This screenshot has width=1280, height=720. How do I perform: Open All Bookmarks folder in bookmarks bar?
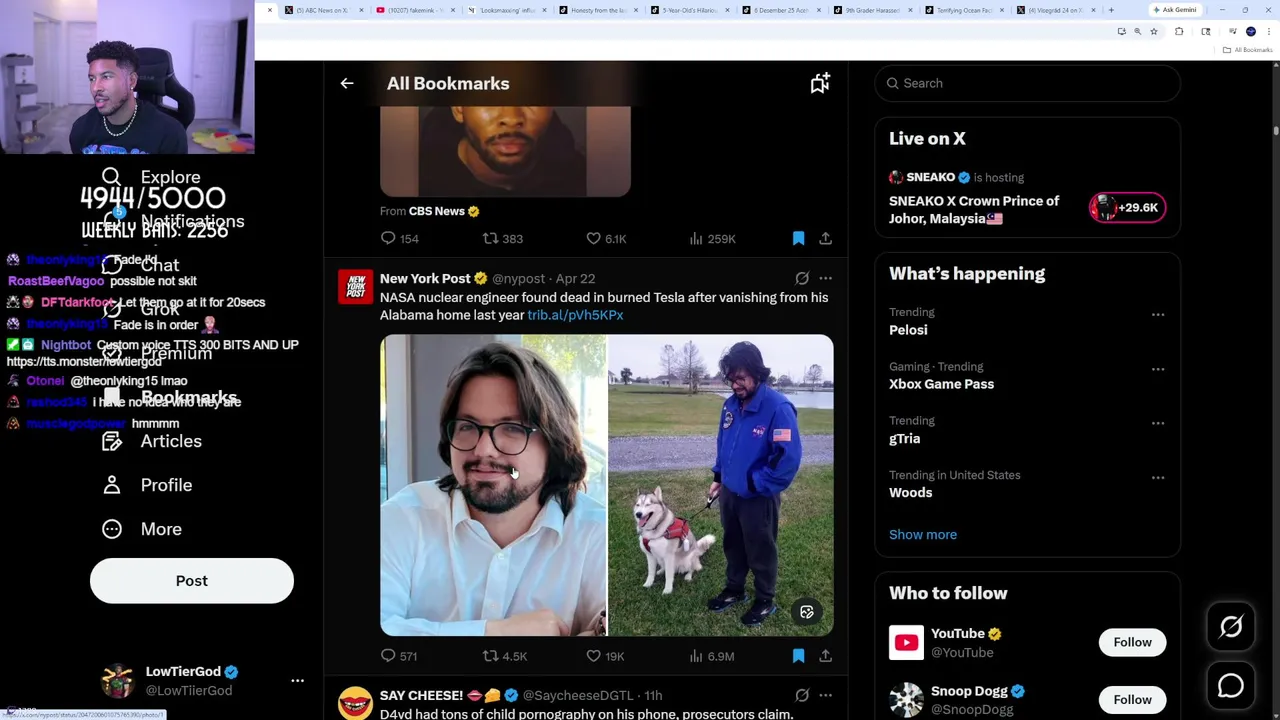(x=1249, y=50)
